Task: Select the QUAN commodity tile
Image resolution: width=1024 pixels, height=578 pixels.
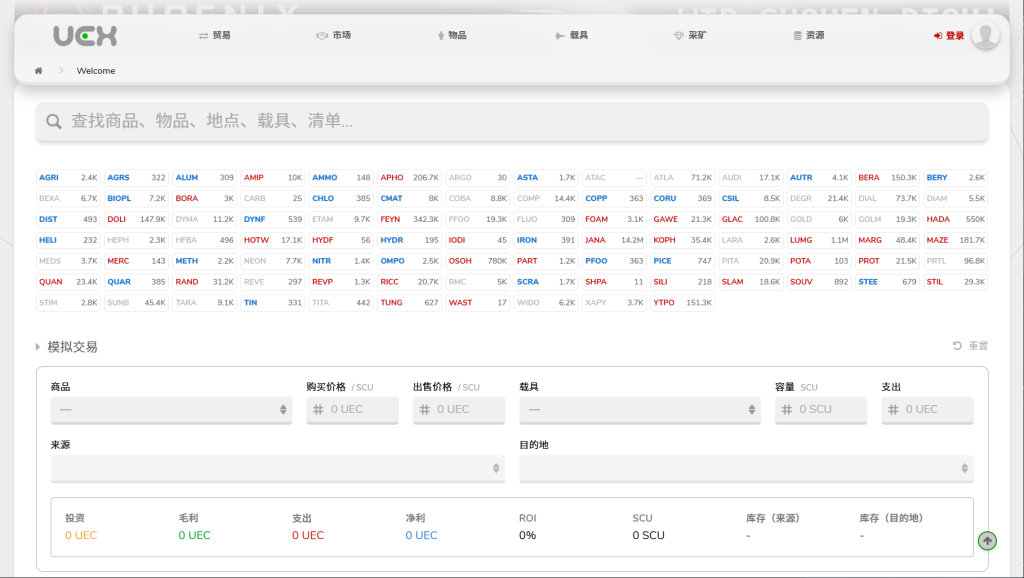Action: point(68,282)
